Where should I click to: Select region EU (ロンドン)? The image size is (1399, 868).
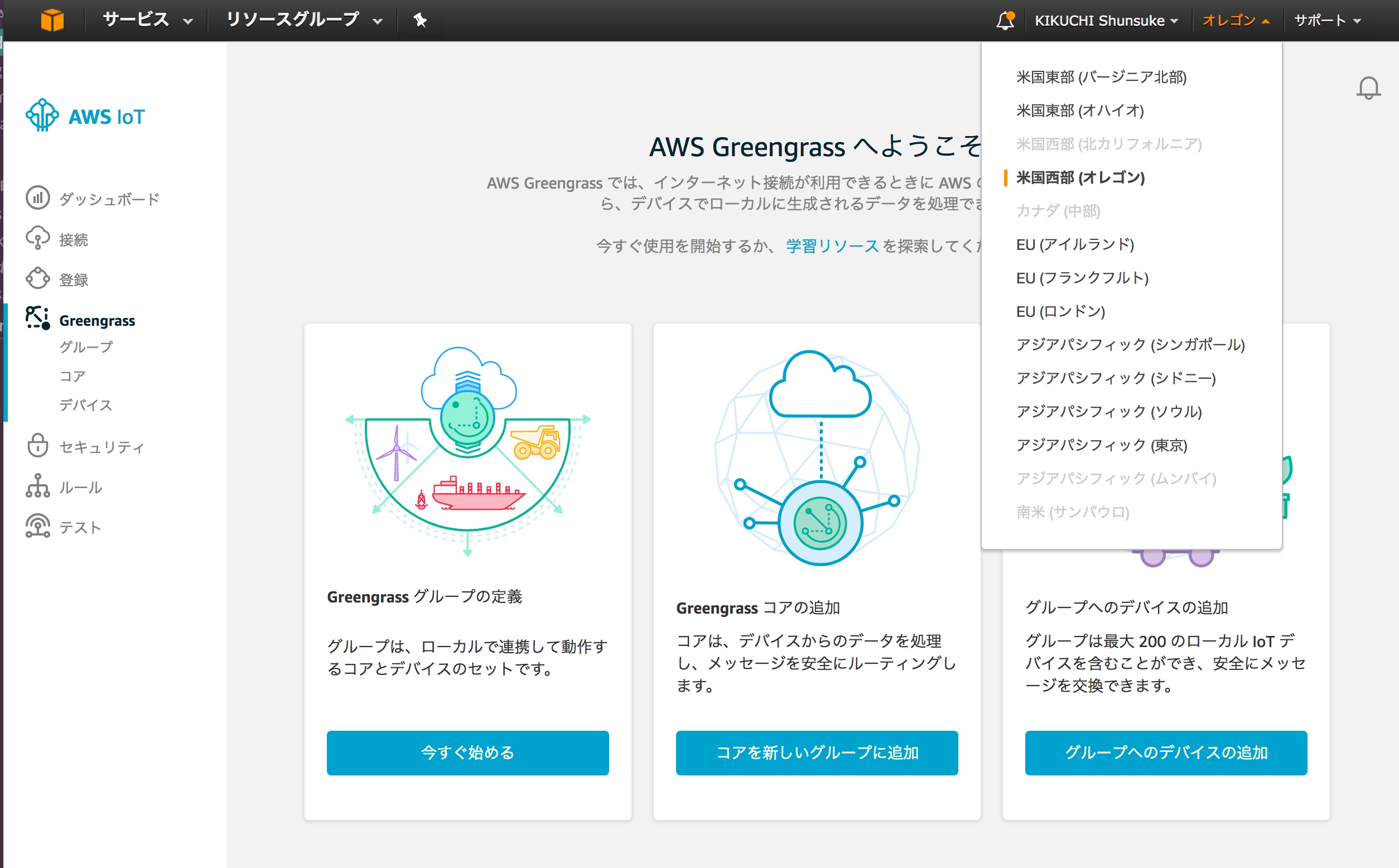coord(1060,311)
